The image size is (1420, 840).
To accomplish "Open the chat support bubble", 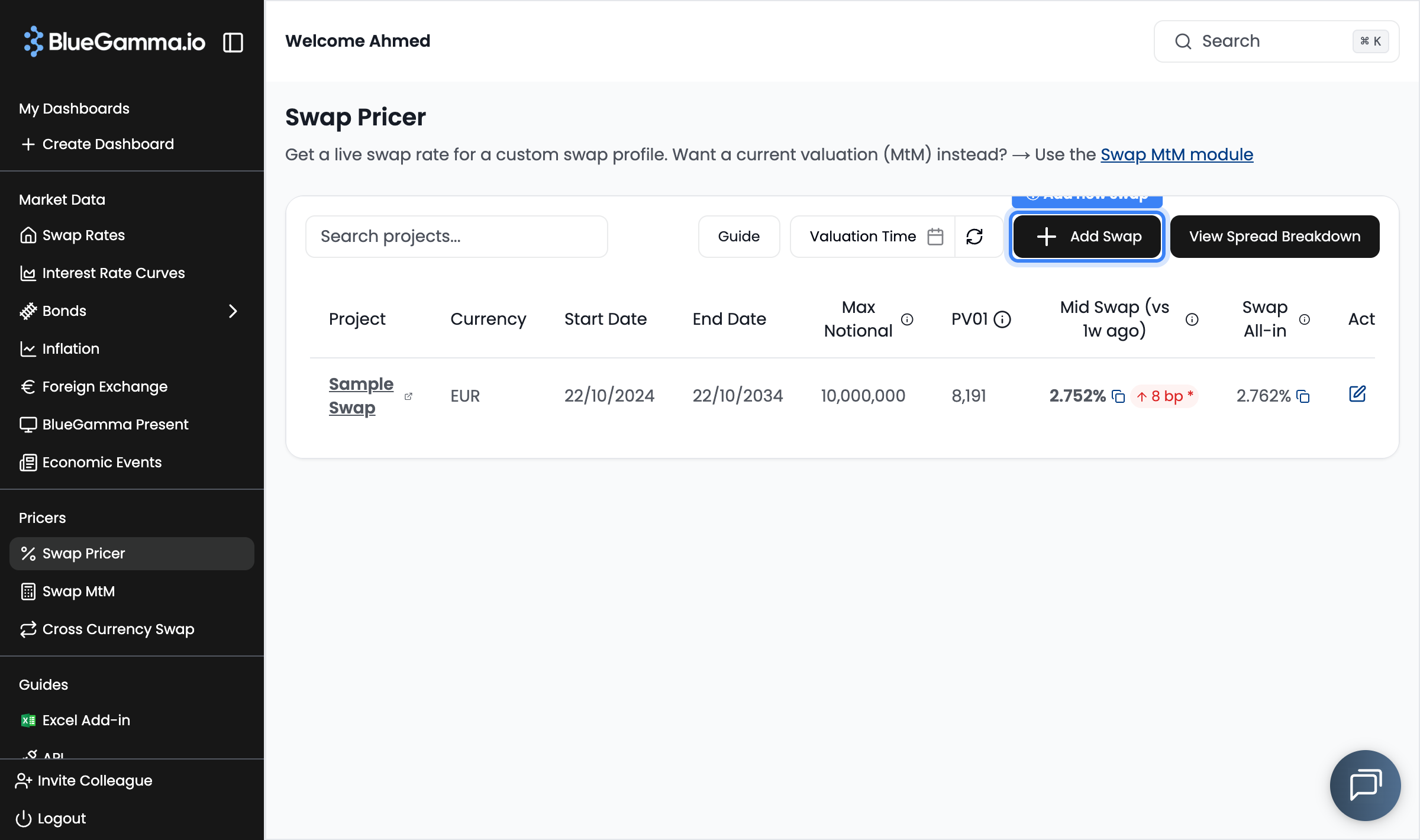I will pyautogui.click(x=1364, y=785).
